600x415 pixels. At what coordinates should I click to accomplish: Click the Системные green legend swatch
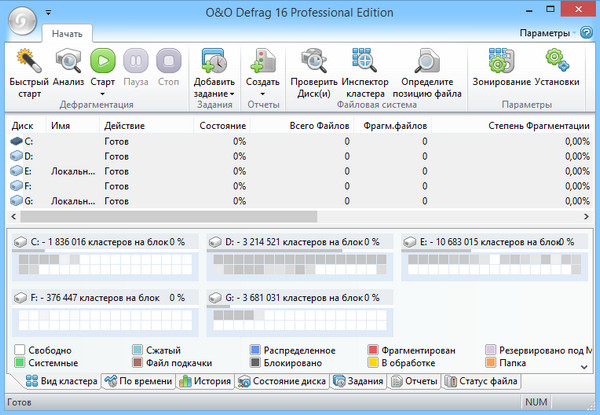20,363
